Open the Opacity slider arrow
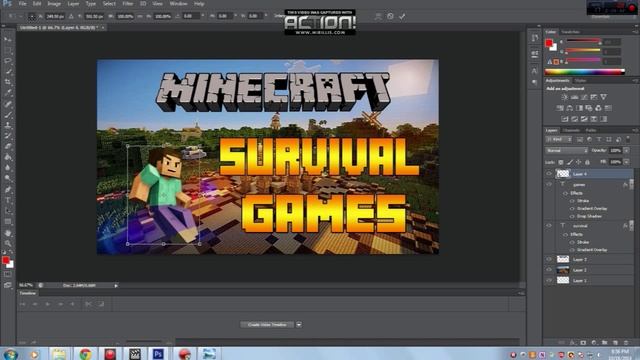 pos(627,151)
